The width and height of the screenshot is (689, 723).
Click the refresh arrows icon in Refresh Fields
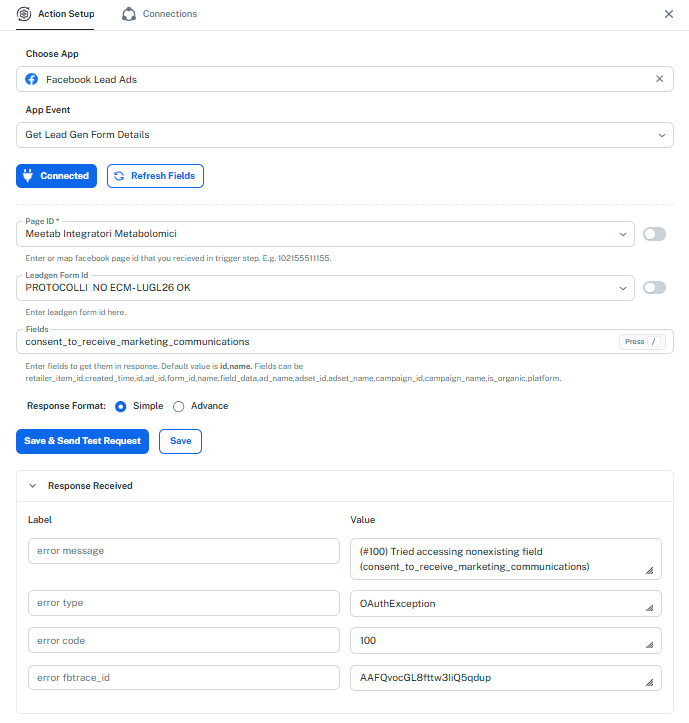(119, 176)
